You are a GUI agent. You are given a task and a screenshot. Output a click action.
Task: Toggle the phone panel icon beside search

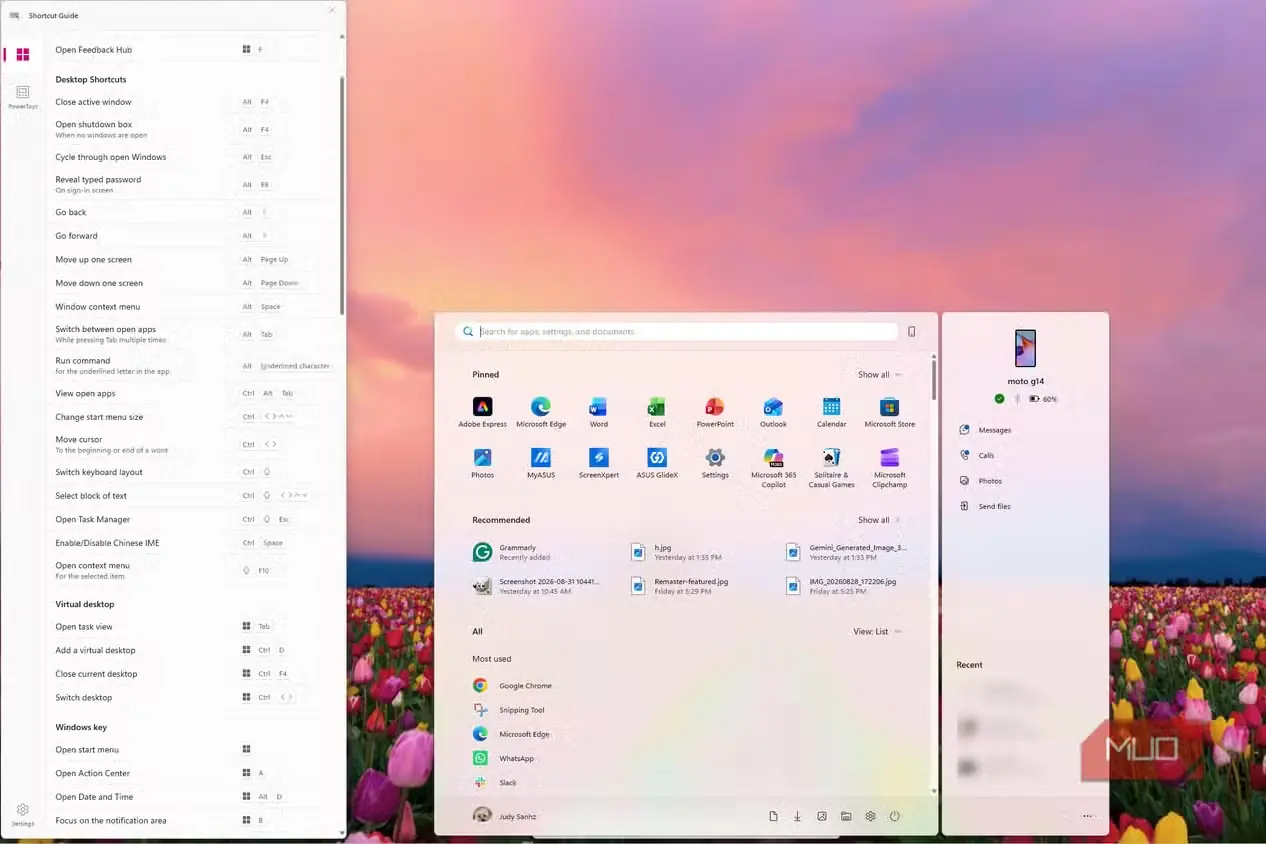point(911,332)
